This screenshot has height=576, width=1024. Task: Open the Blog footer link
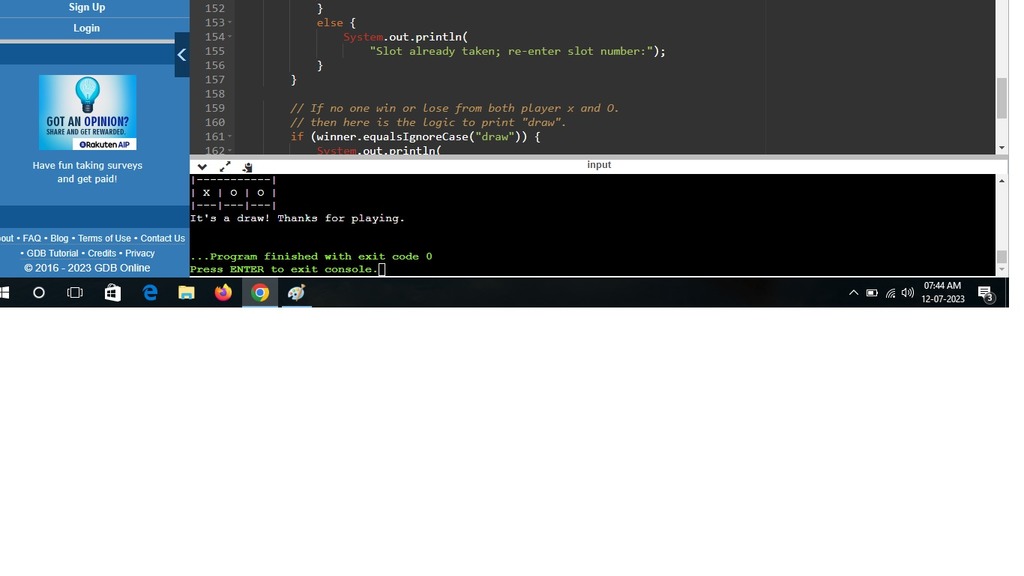point(59,238)
